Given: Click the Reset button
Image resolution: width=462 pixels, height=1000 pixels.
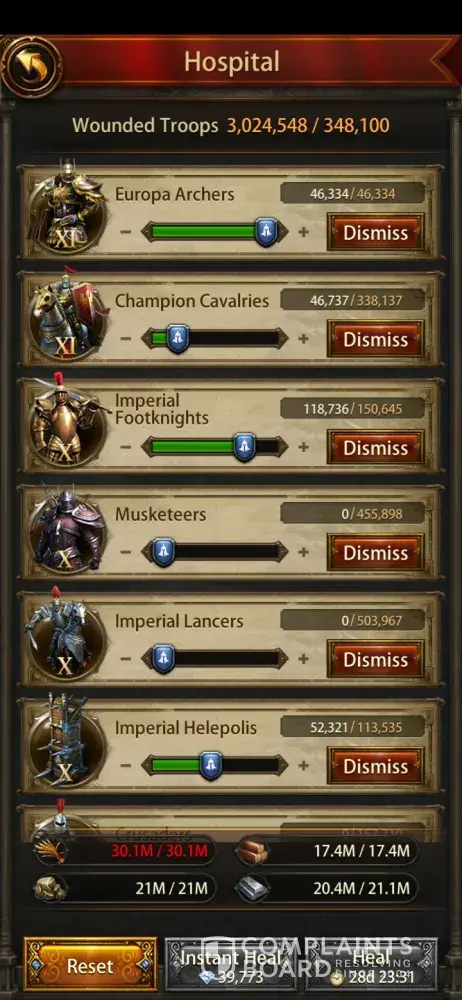Looking at the screenshot, I should coord(91,966).
